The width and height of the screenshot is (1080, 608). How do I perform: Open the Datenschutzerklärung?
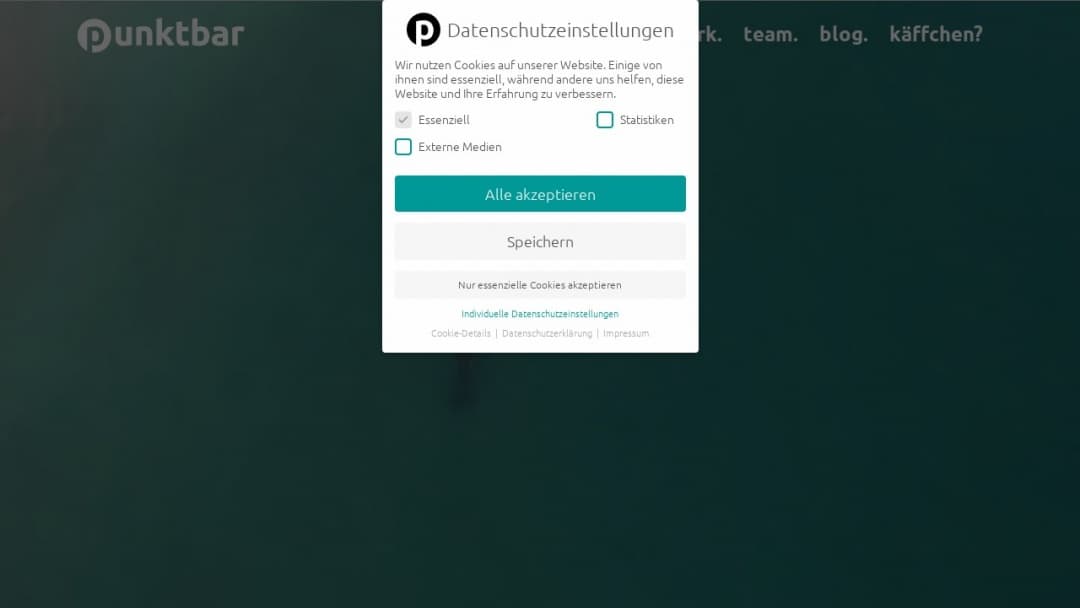[547, 333]
